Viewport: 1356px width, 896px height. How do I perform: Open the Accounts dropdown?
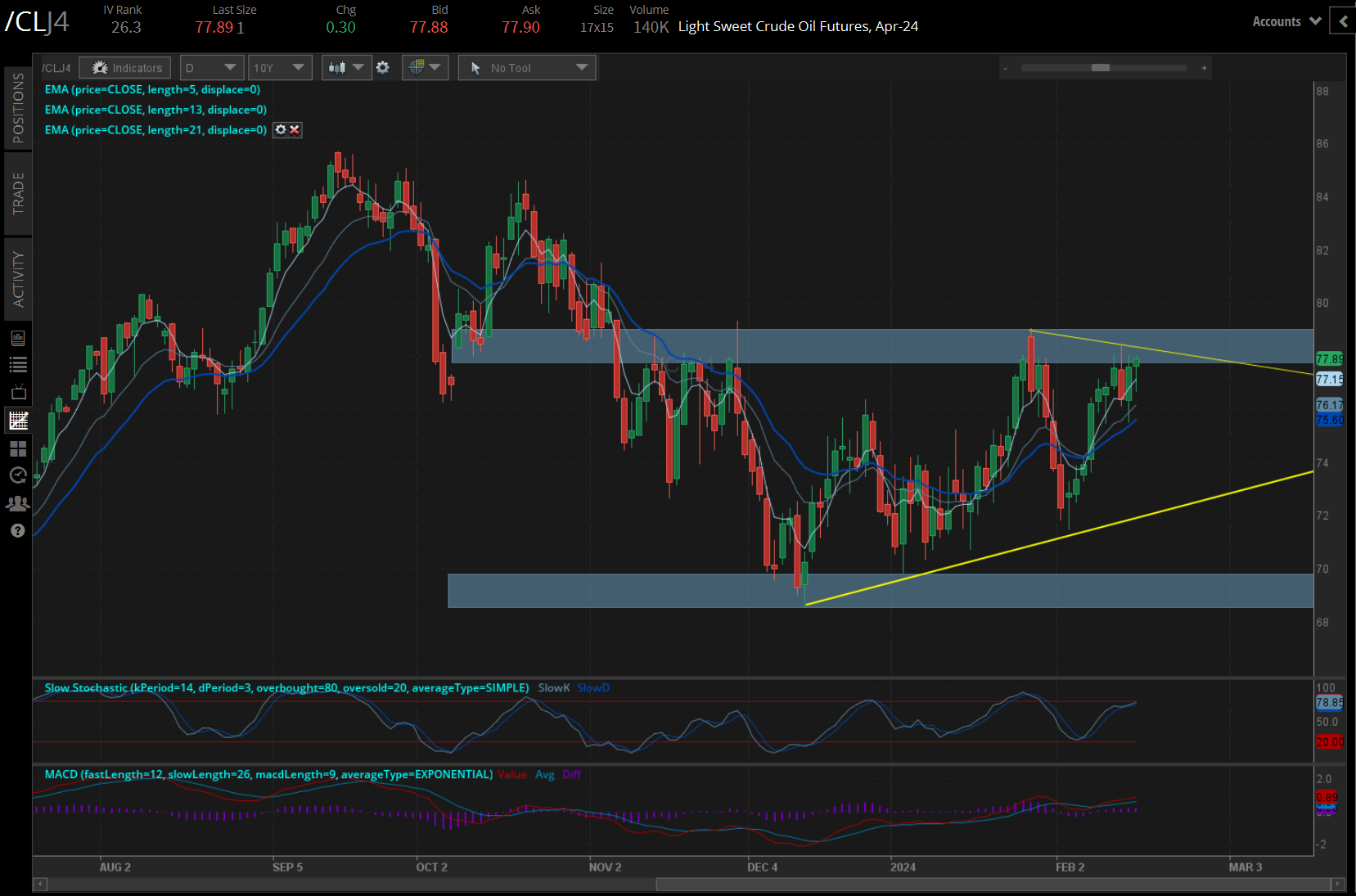point(1285,21)
